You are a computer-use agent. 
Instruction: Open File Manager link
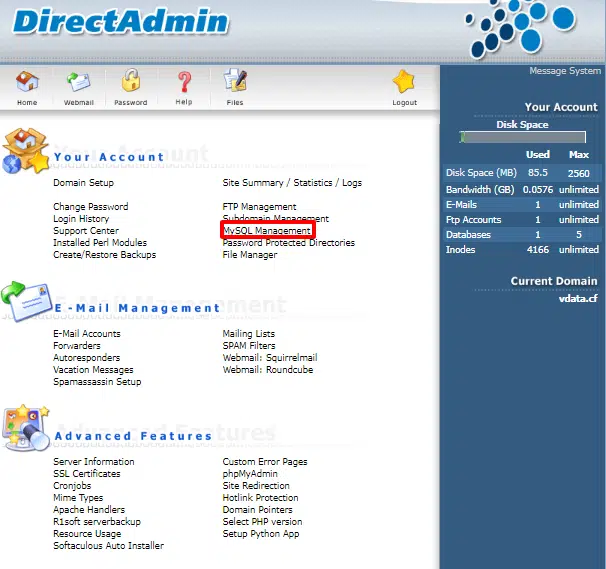pyautogui.click(x=250, y=254)
